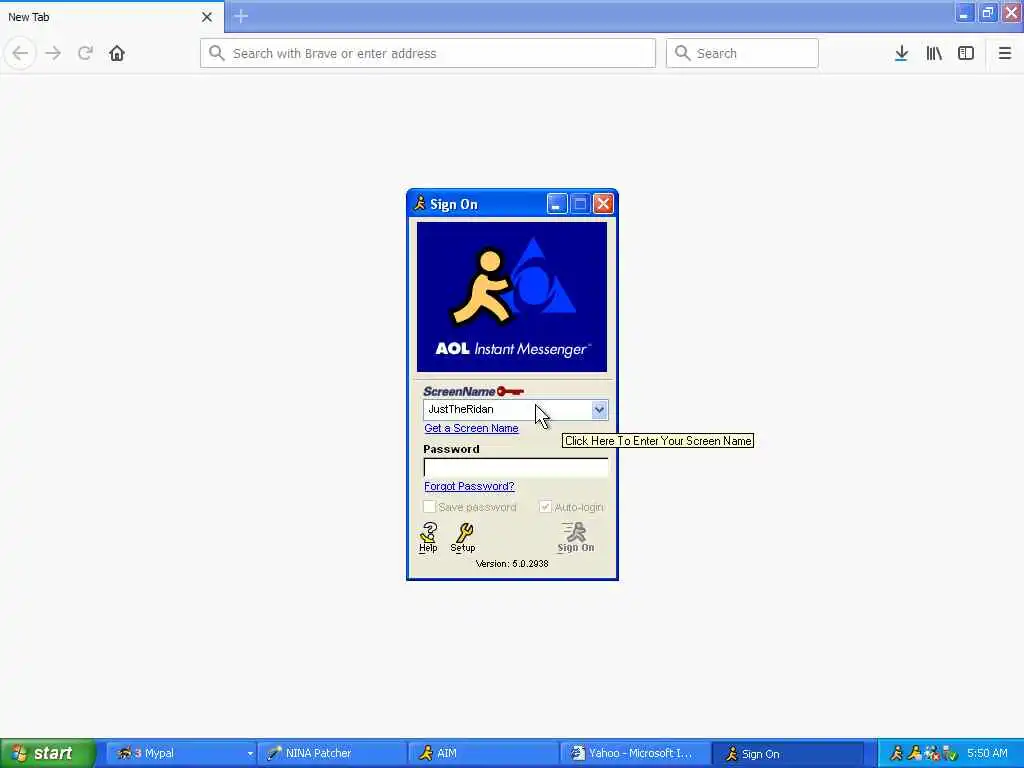
Task: Click the browser address bar
Action: click(428, 54)
